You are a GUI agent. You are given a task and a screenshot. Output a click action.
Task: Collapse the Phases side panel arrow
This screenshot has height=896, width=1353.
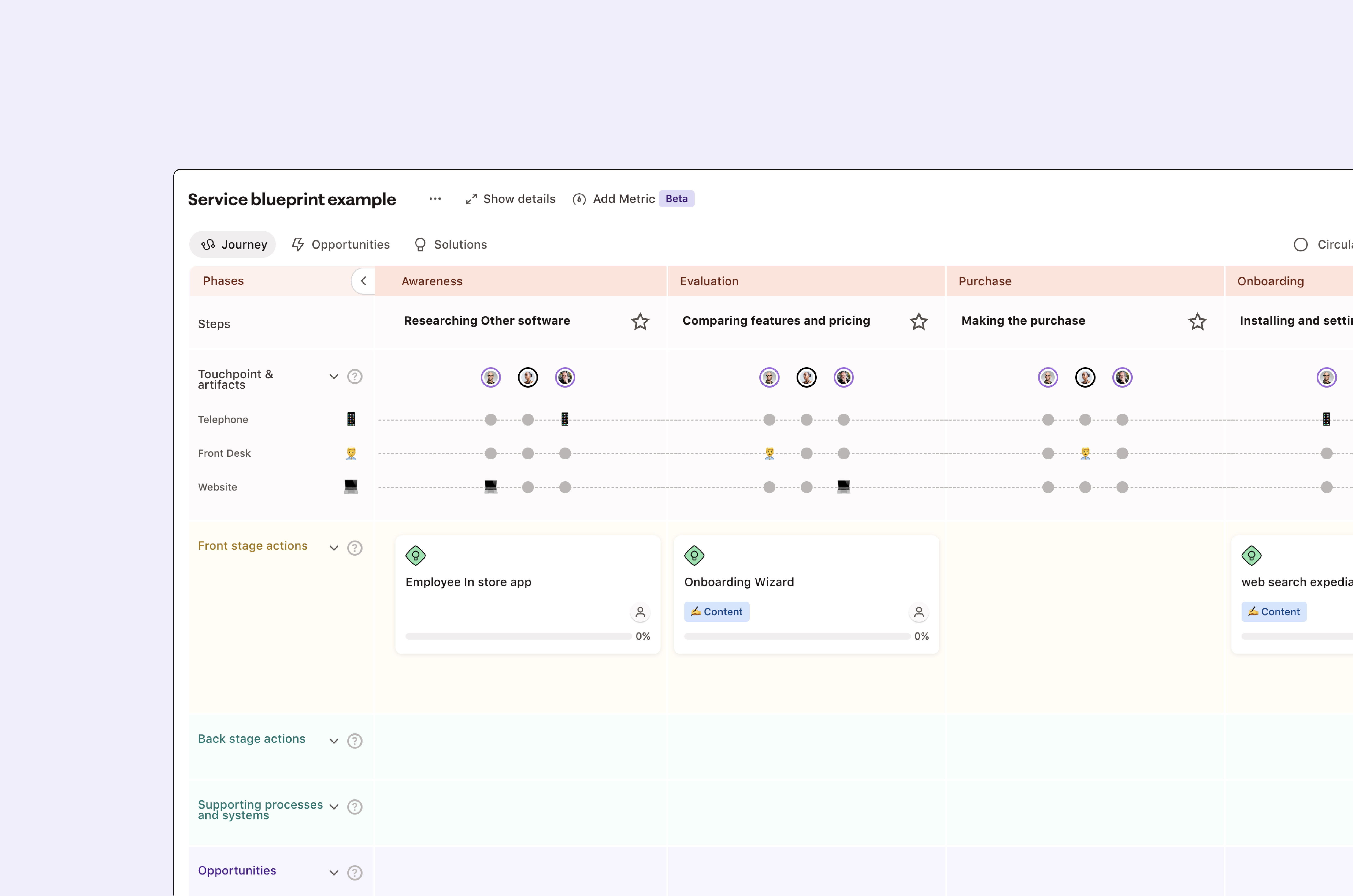click(364, 281)
